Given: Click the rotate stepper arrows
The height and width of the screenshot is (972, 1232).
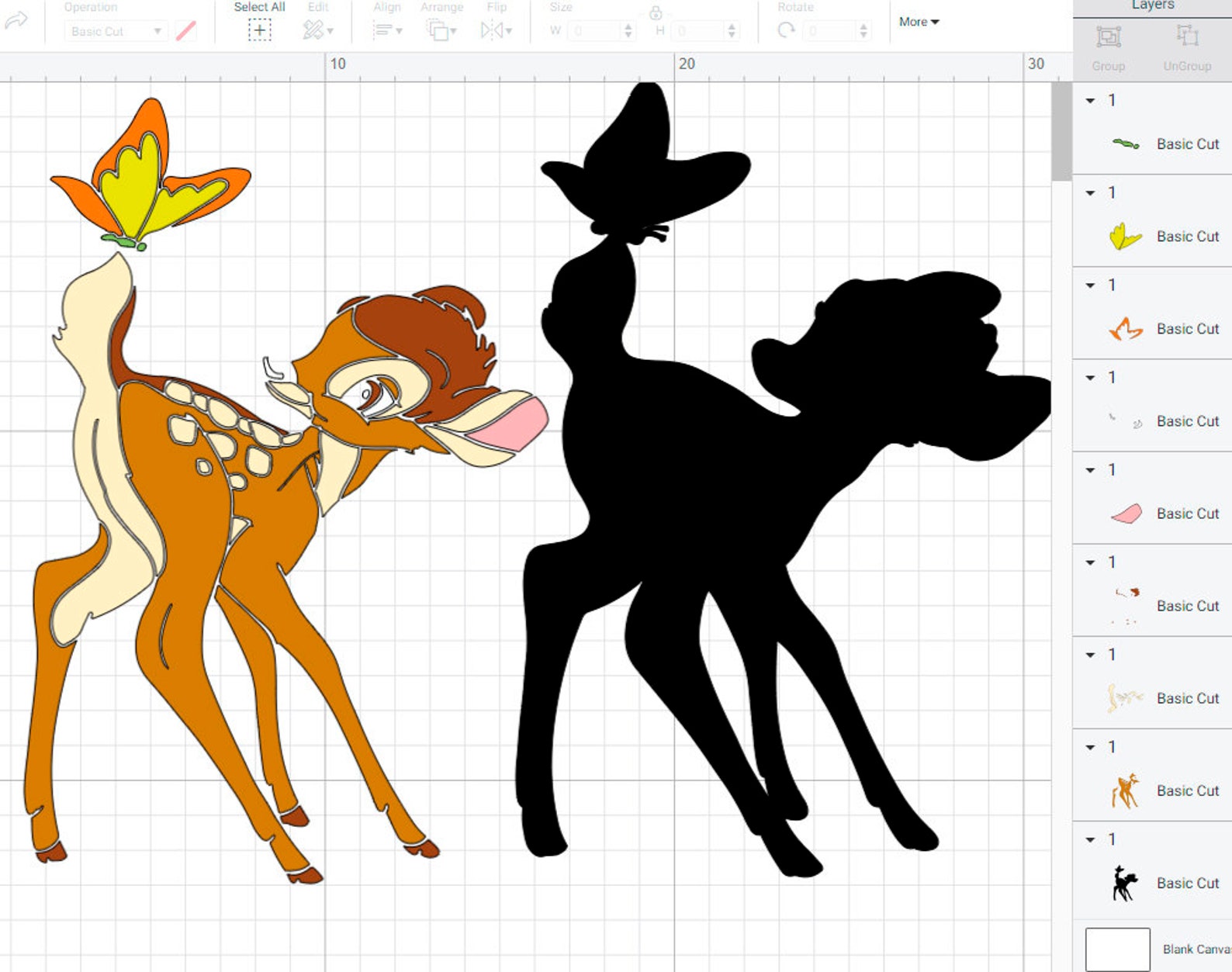Looking at the screenshot, I should (863, 31).
